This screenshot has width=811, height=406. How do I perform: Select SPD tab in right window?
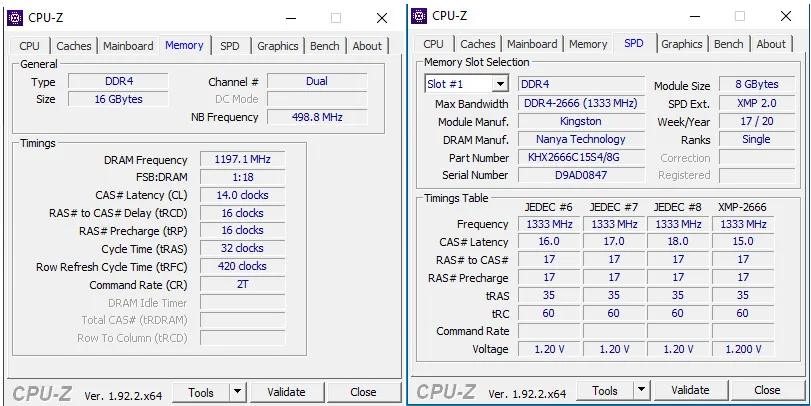coord(634,43)
